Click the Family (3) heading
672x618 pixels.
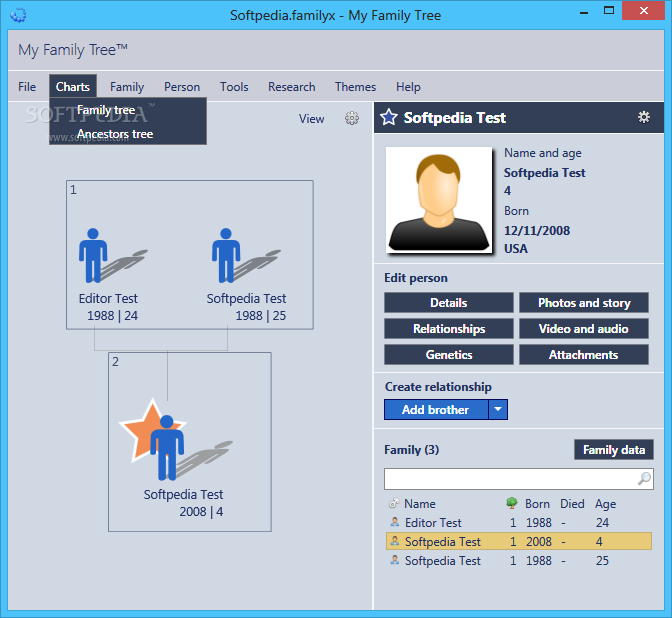[411, 450]
